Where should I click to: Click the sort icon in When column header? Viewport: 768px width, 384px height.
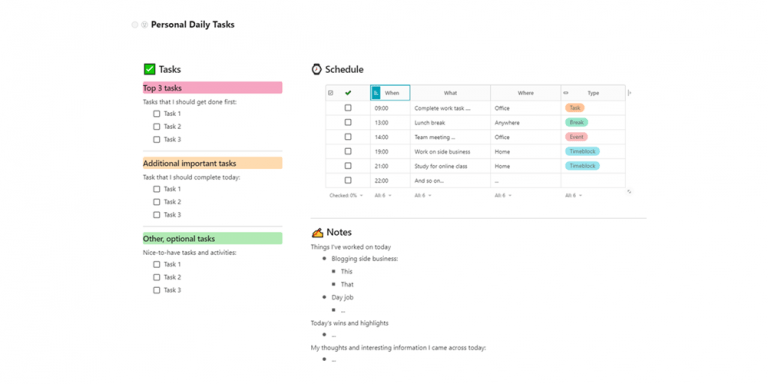click(376, 93)
